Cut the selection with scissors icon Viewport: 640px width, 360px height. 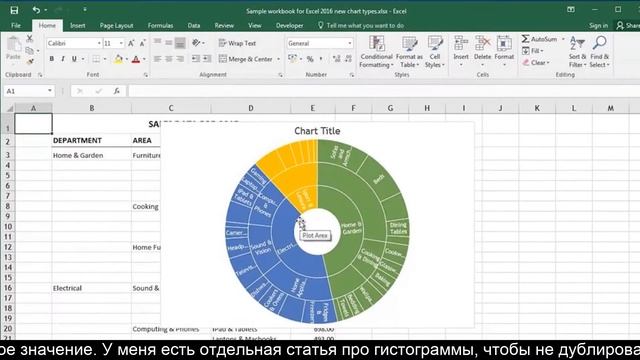point(29,39)
